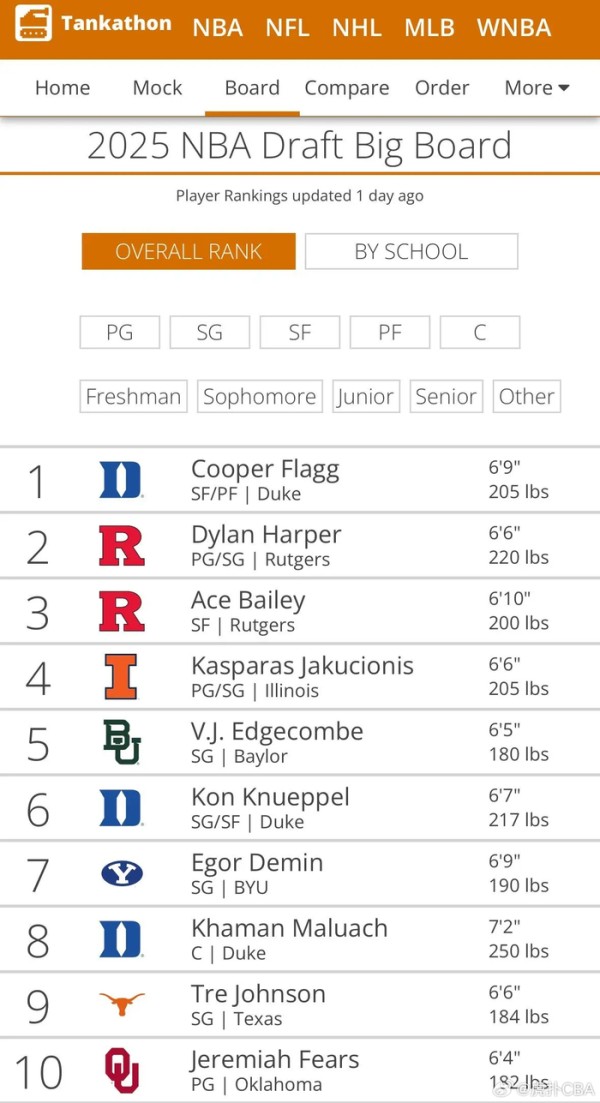Enable the C position filter
600x1103 pixels.
pos(480,333)
